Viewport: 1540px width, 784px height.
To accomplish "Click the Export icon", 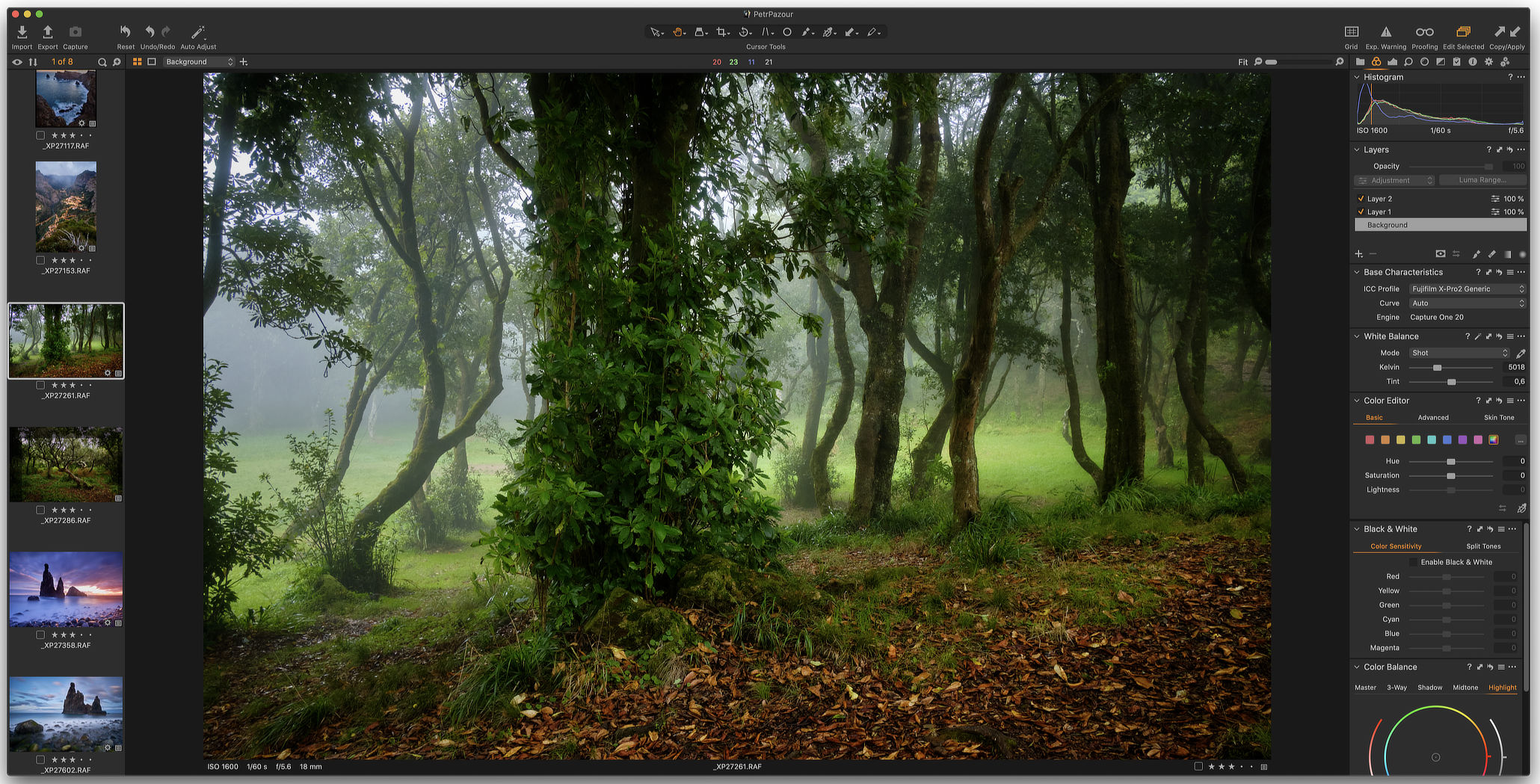I will (x=47, y=31).
